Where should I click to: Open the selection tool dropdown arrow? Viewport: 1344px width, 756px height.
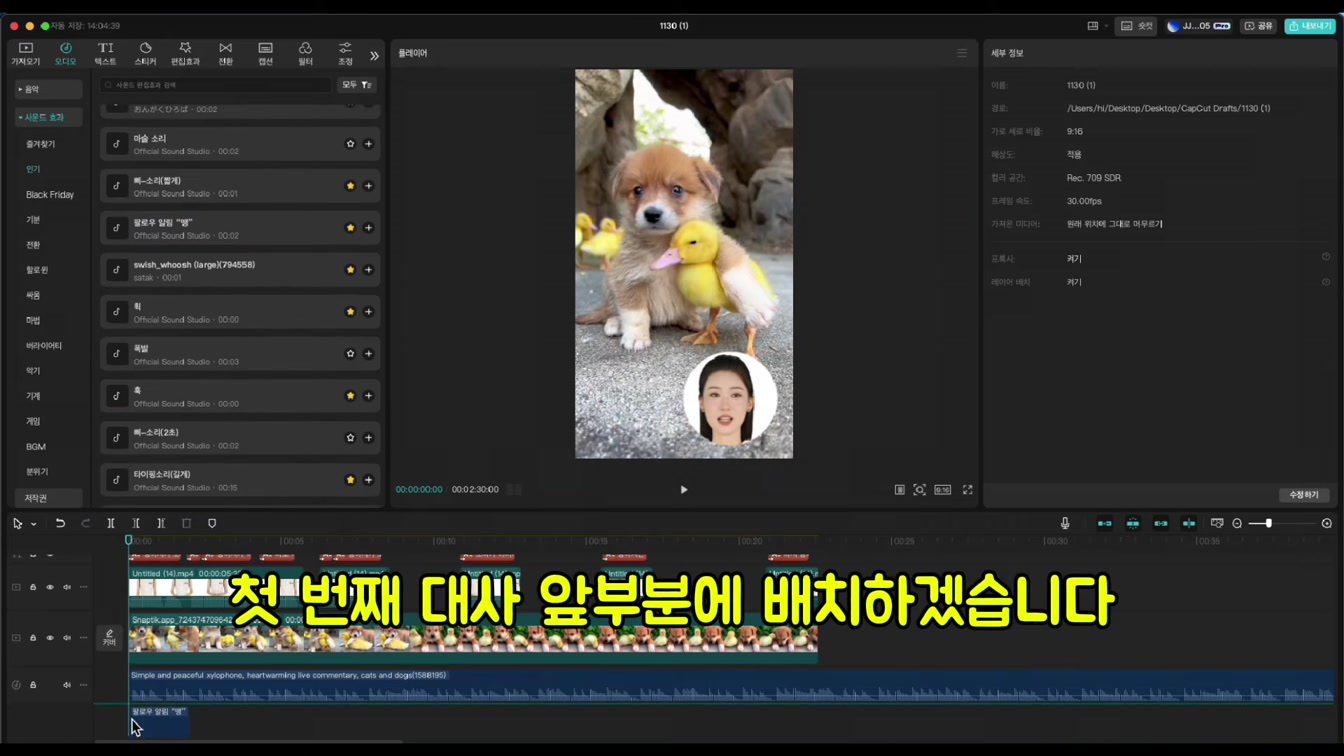point(33,524)
